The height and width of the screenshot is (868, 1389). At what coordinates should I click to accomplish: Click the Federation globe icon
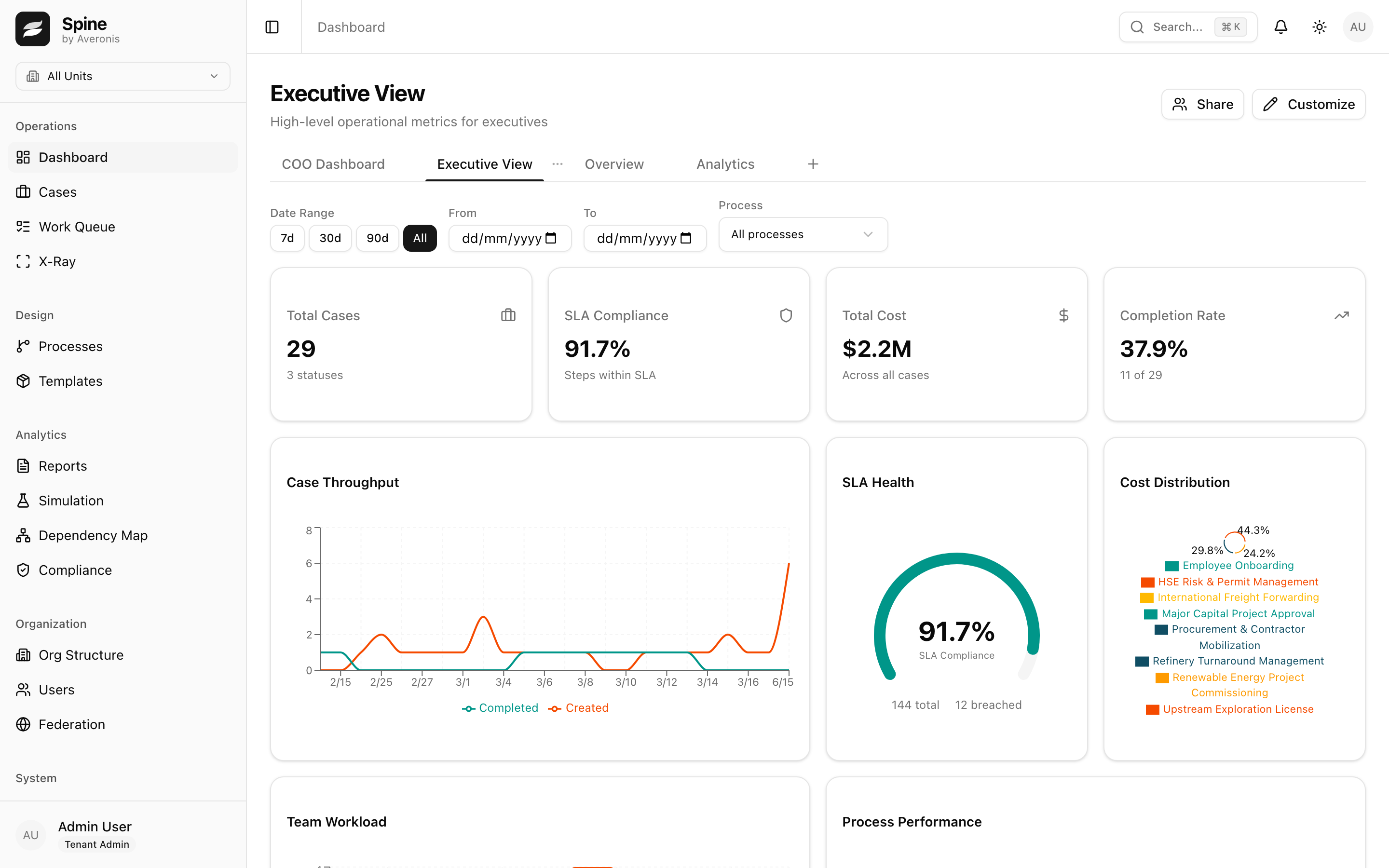tap(23, 724)
